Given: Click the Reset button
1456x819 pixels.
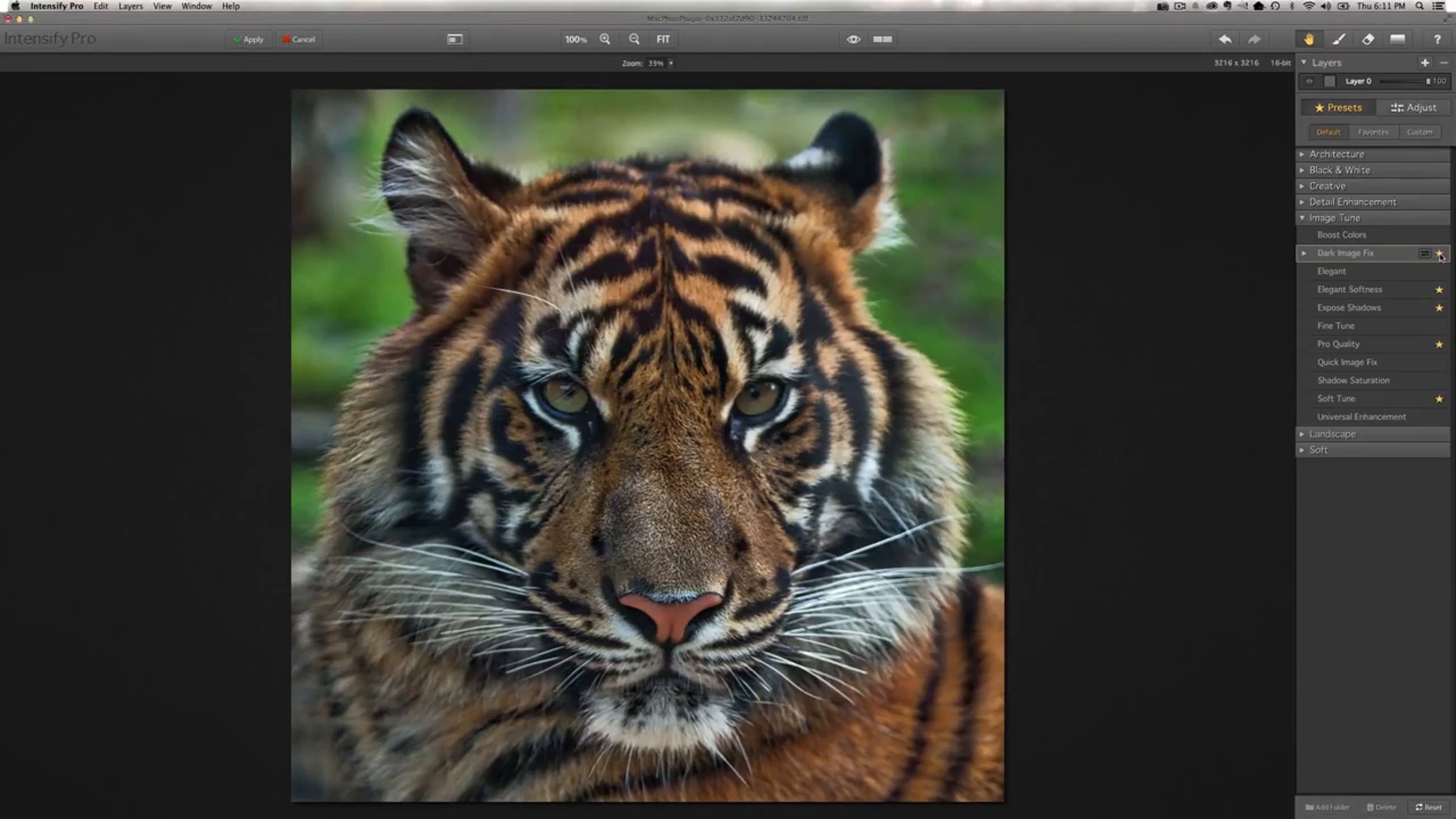Looking at the screenshot, I should click(1429, 807).
